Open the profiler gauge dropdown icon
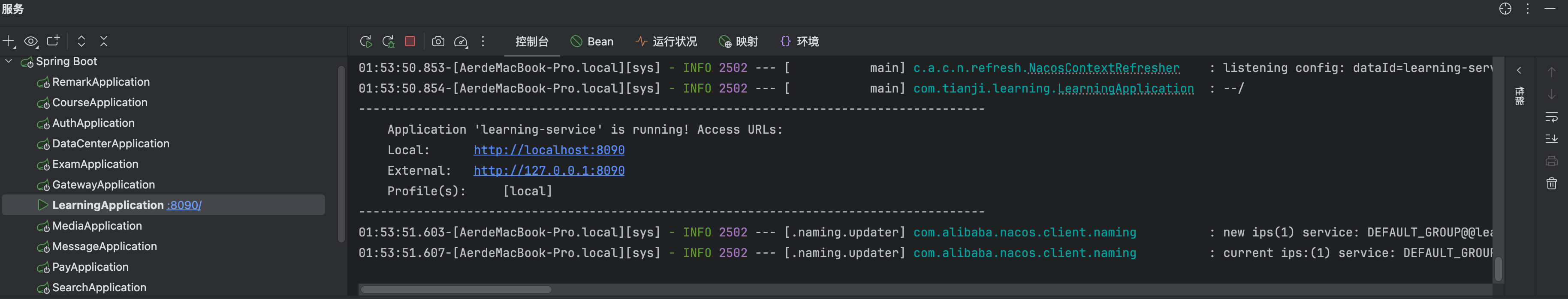 [x=461, y=41]
